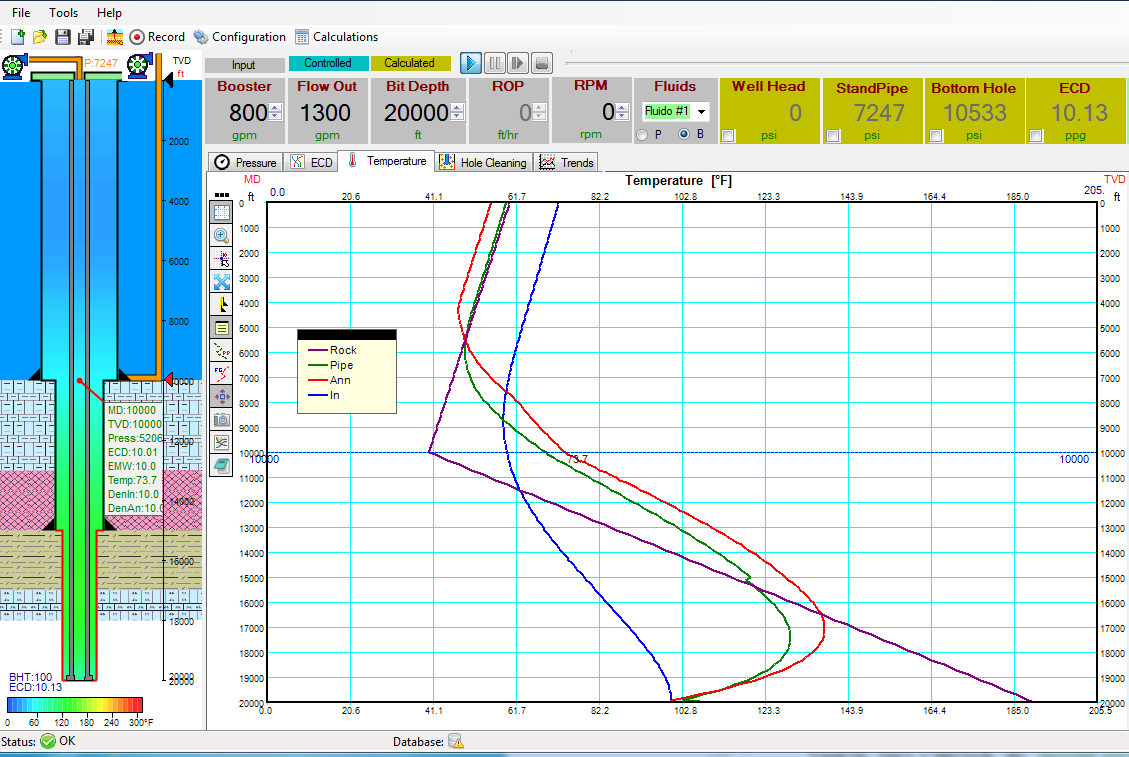Click the FG fracture gradient curve icon

[222, 373]
